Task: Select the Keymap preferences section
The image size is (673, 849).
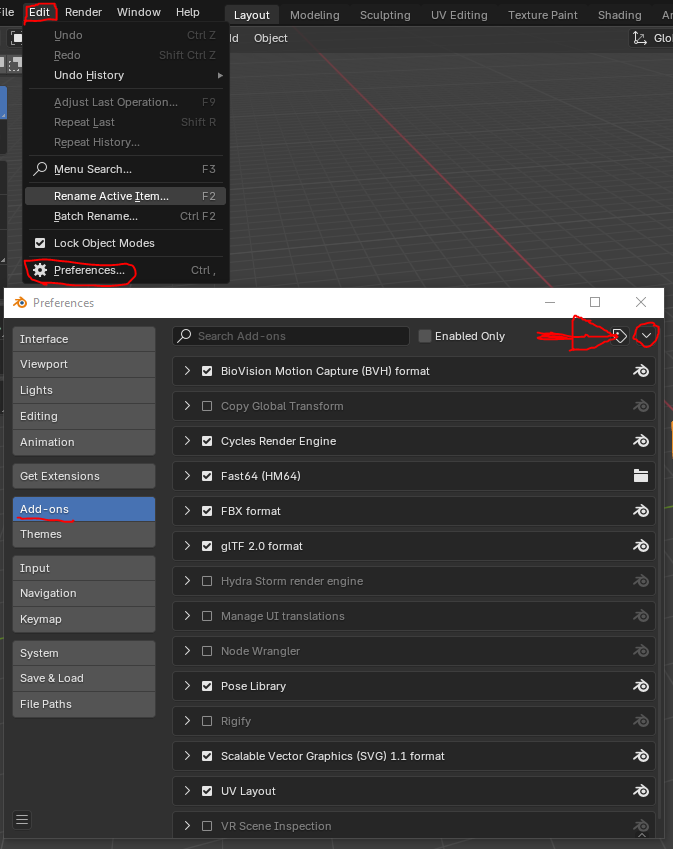Action: click(84, 619)
